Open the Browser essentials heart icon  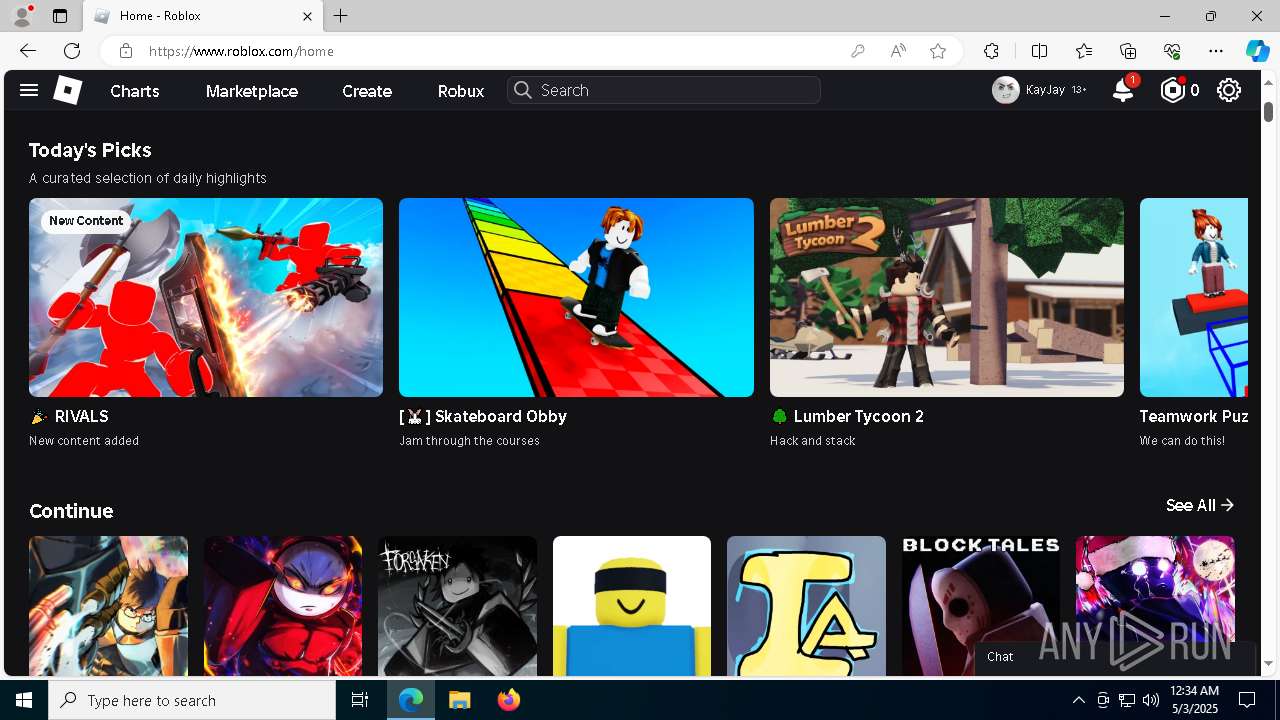tap(1172, 51)
